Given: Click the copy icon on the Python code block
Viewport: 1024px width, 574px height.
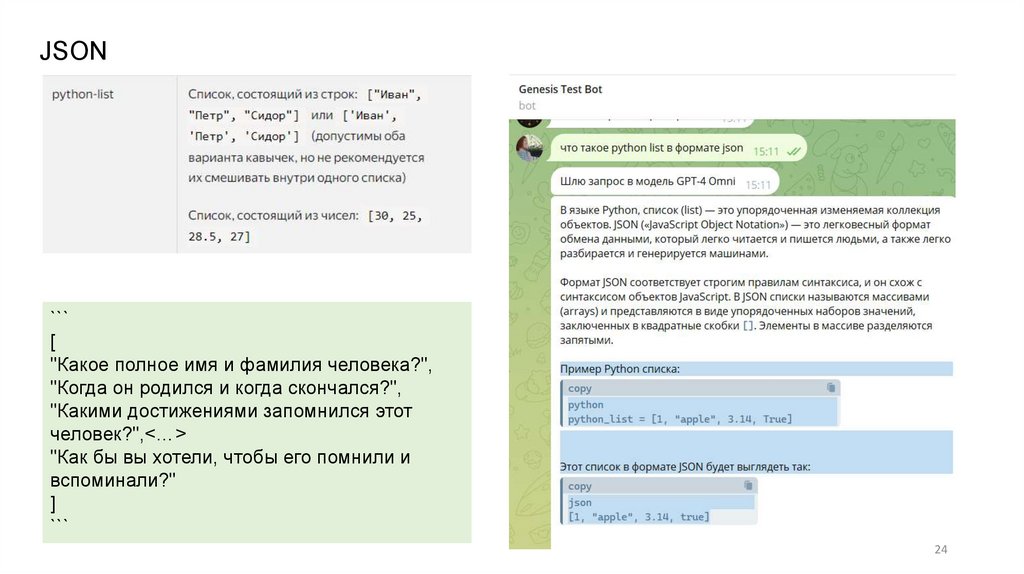Looking at the screenshot, I should [831, 388].
